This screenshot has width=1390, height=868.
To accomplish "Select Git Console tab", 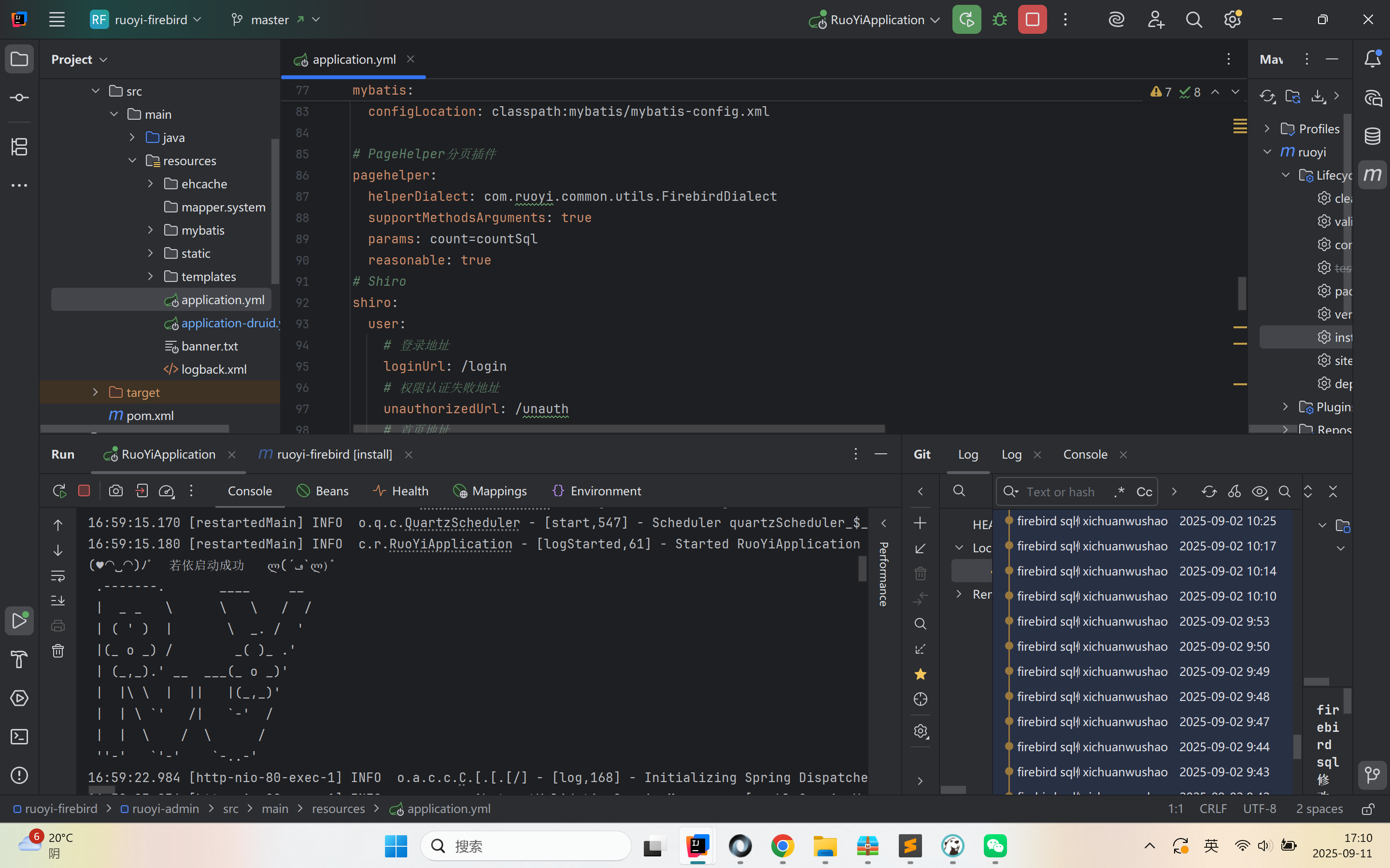I will (1085, 454).
